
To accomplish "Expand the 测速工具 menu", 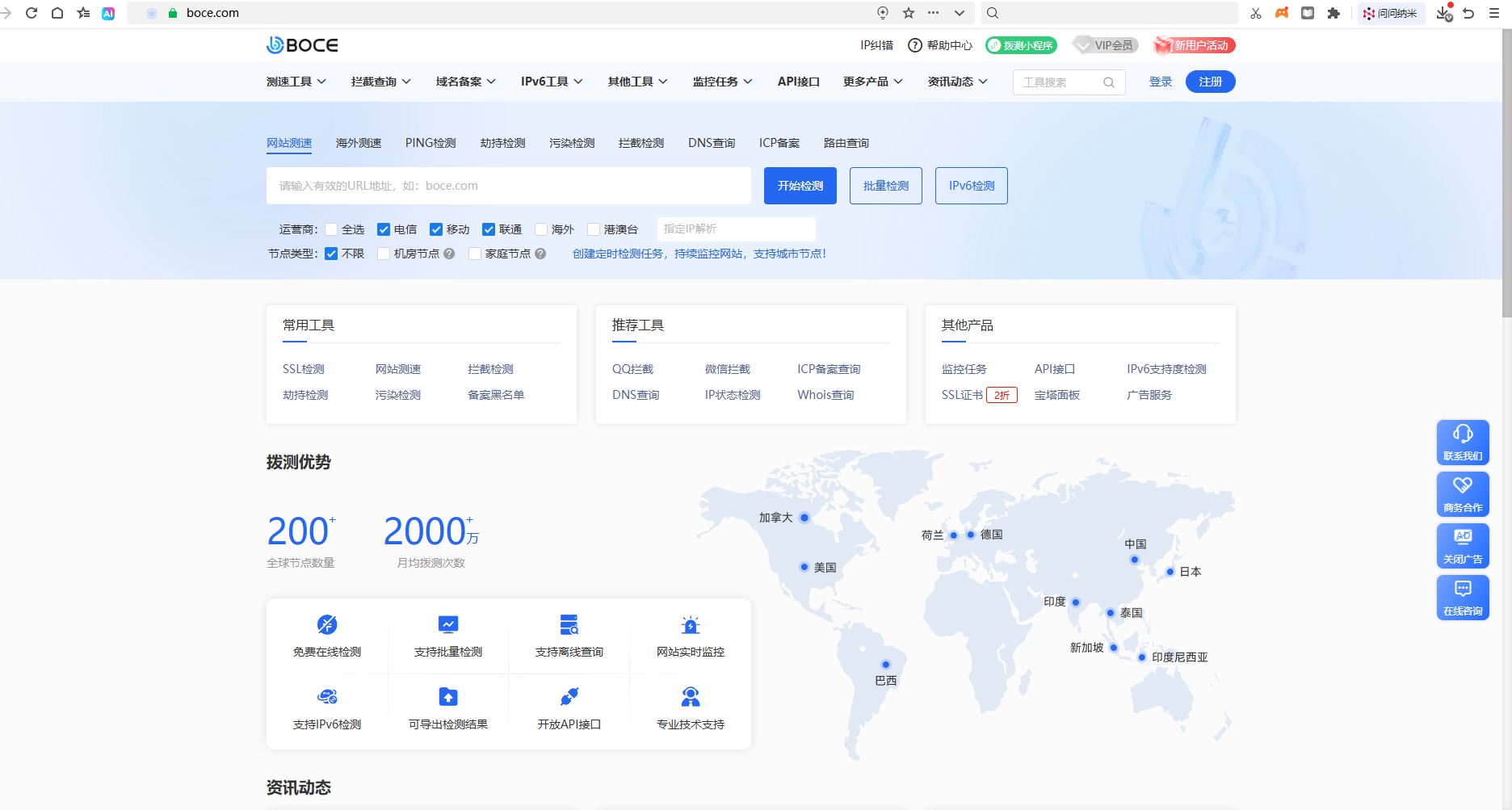I will (x=296, y=82).
